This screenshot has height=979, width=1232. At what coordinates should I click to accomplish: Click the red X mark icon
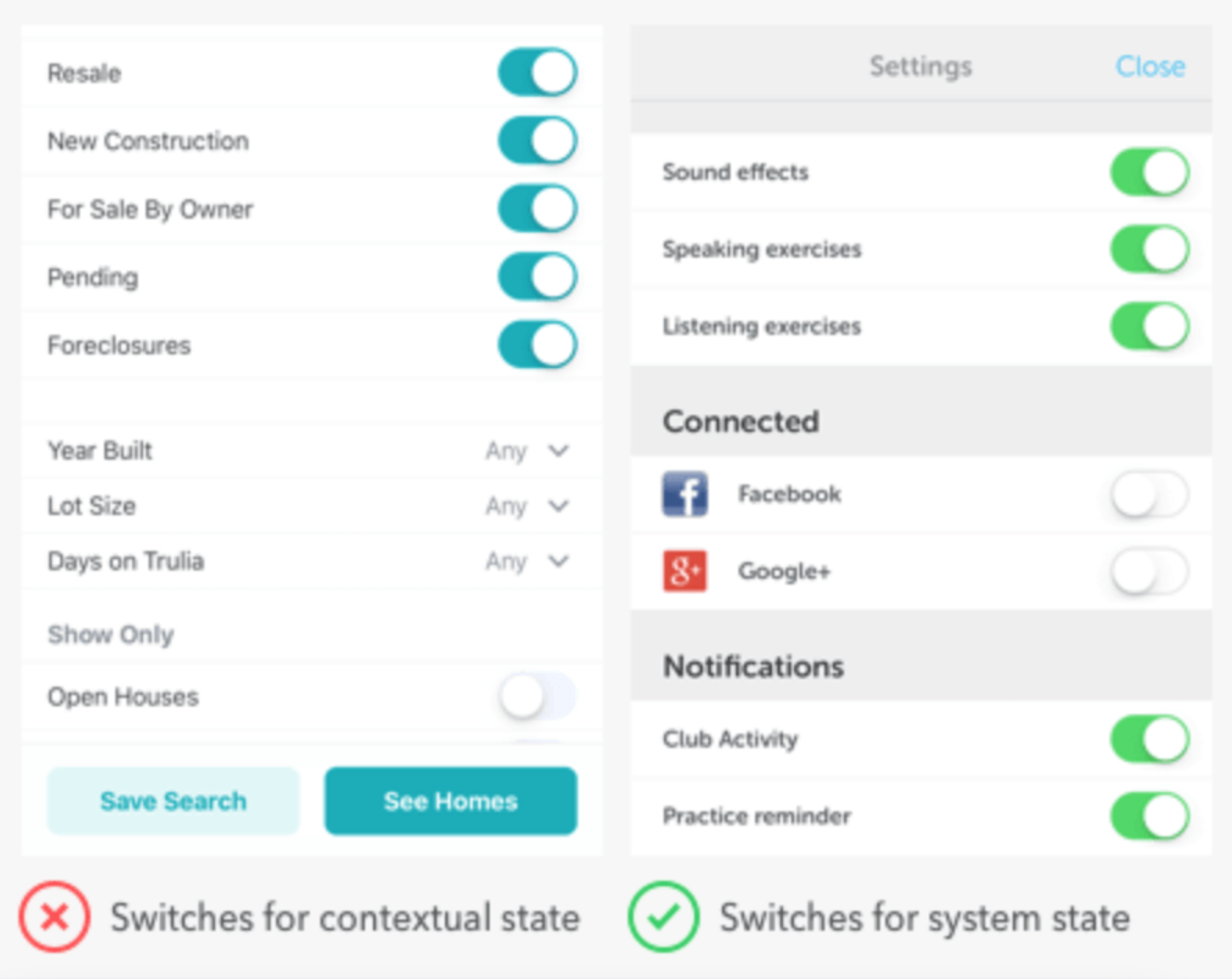[54, 917]
